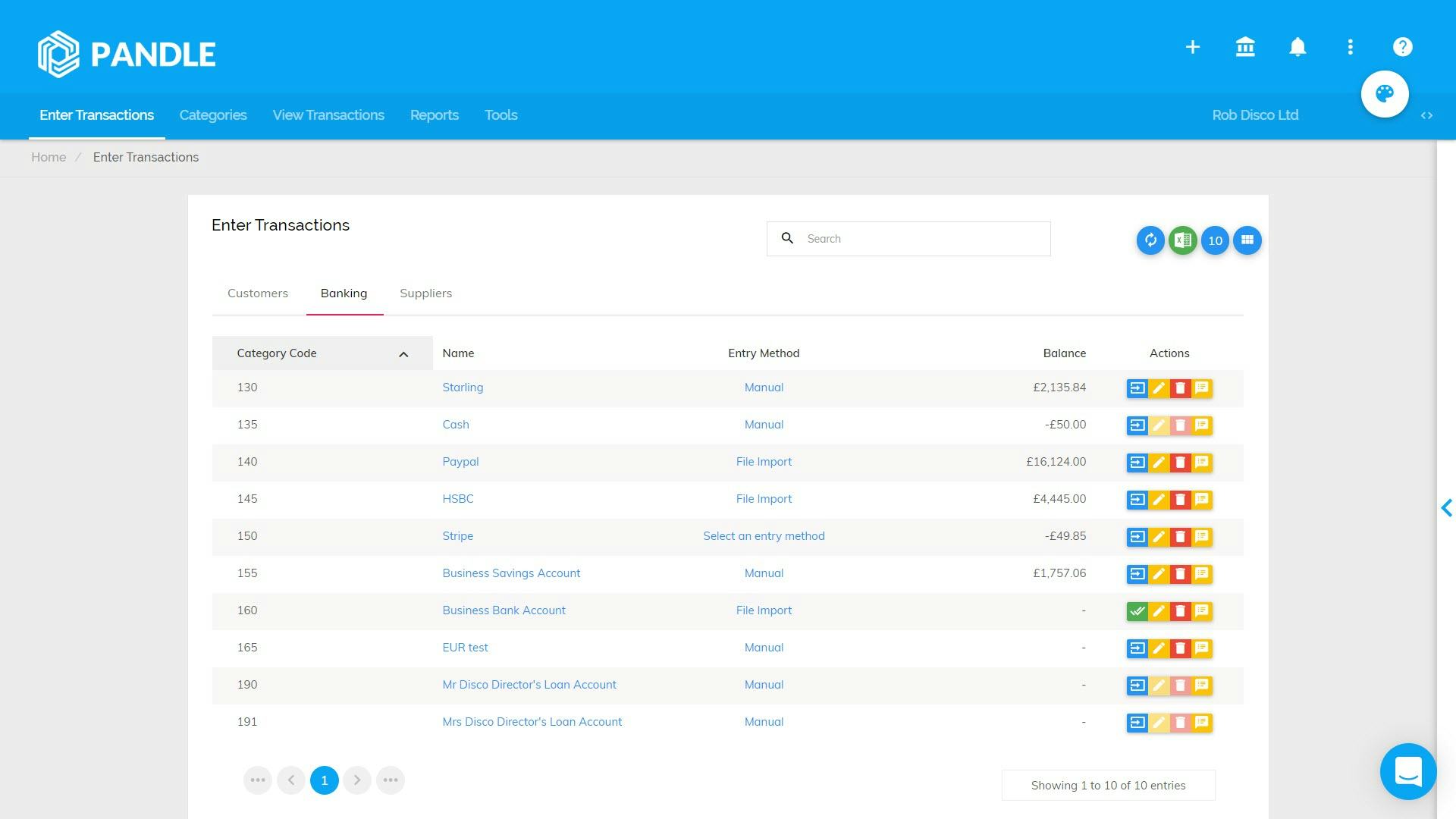The image size is (1456, 819).
Task: Expand the side panel with left chevron
Action: 1446,508
